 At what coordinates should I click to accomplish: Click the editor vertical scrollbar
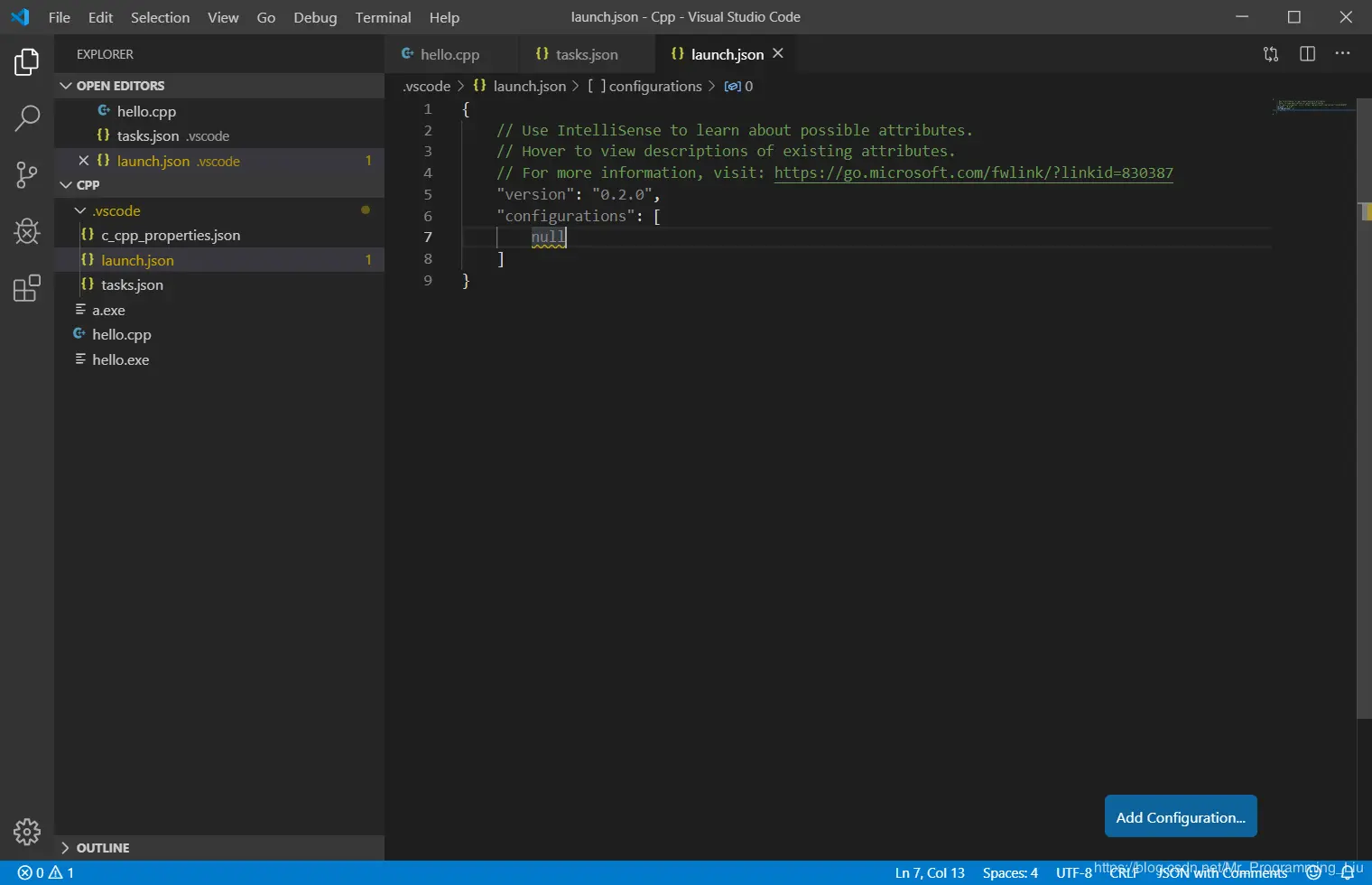coord(1365,408)
